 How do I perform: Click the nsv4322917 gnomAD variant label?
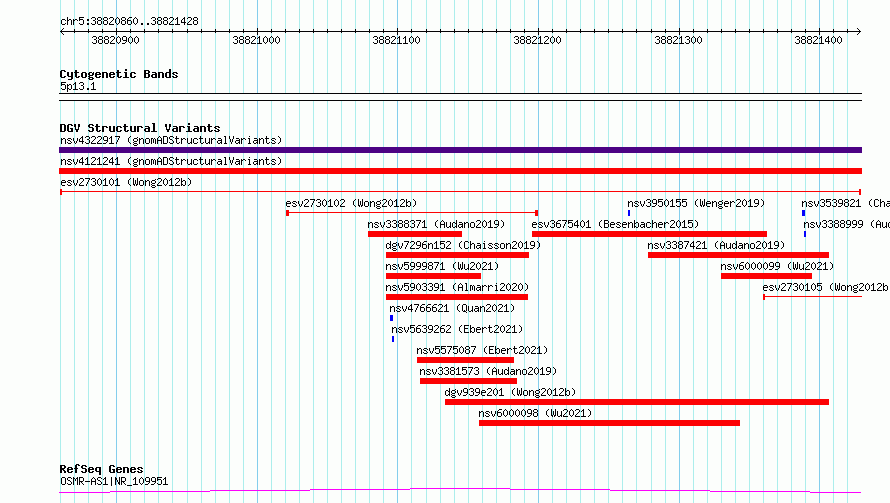click(171, 140)
